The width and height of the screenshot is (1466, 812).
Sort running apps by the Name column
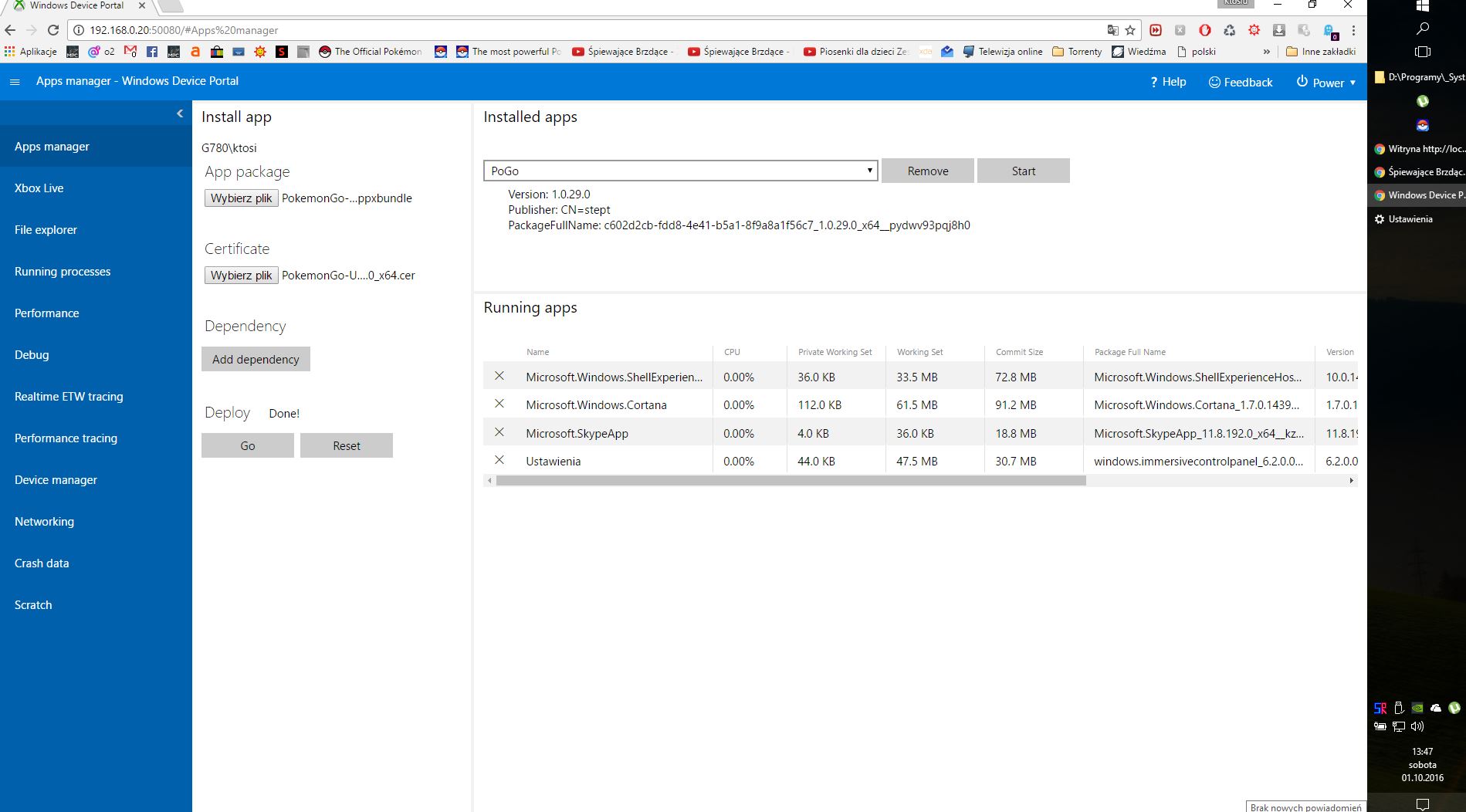[x=538, y=352]
